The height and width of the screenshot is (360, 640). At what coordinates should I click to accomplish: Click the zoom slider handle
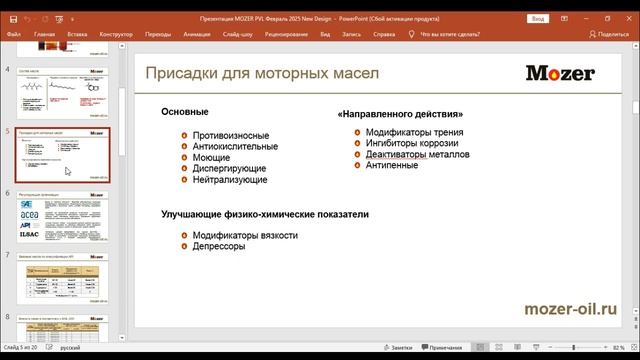(573, 347)
